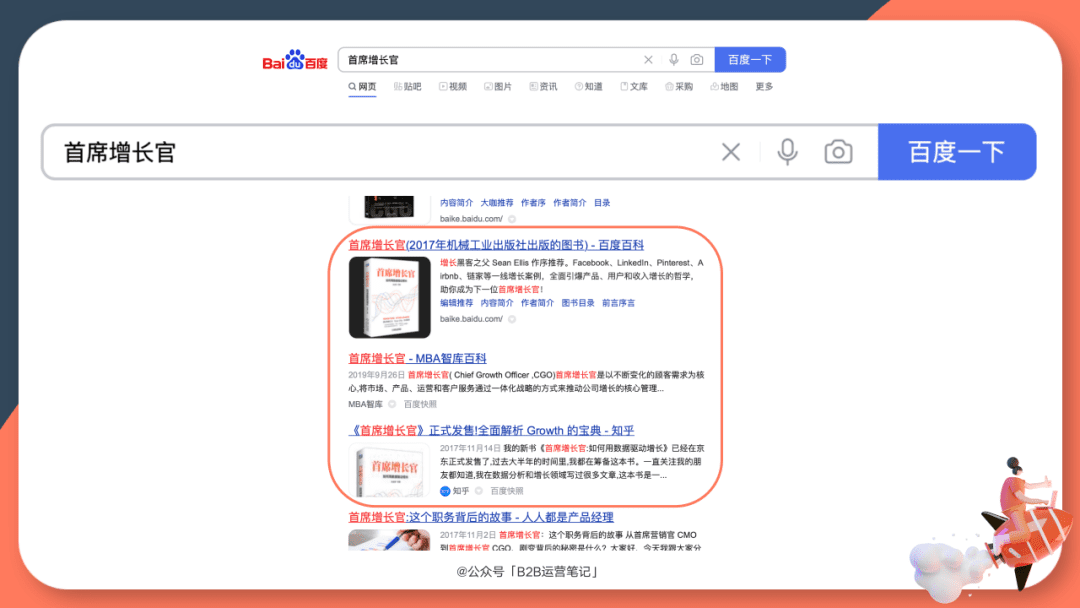Viewport: 1080px width, 608px height.
Task: Open 大咖推荐 link in top result
Action: click(497, 203)
